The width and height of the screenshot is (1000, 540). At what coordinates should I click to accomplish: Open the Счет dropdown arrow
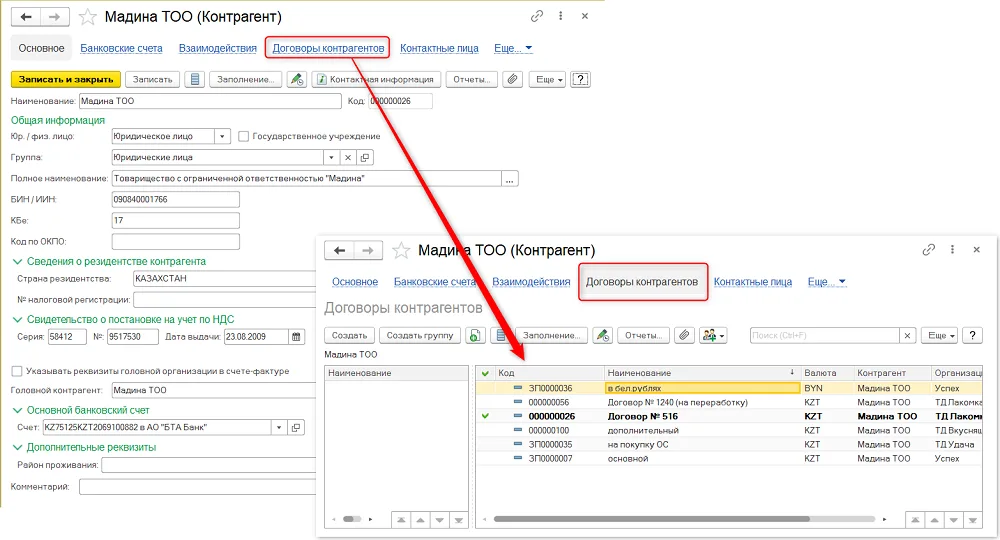tap(279, 427)
